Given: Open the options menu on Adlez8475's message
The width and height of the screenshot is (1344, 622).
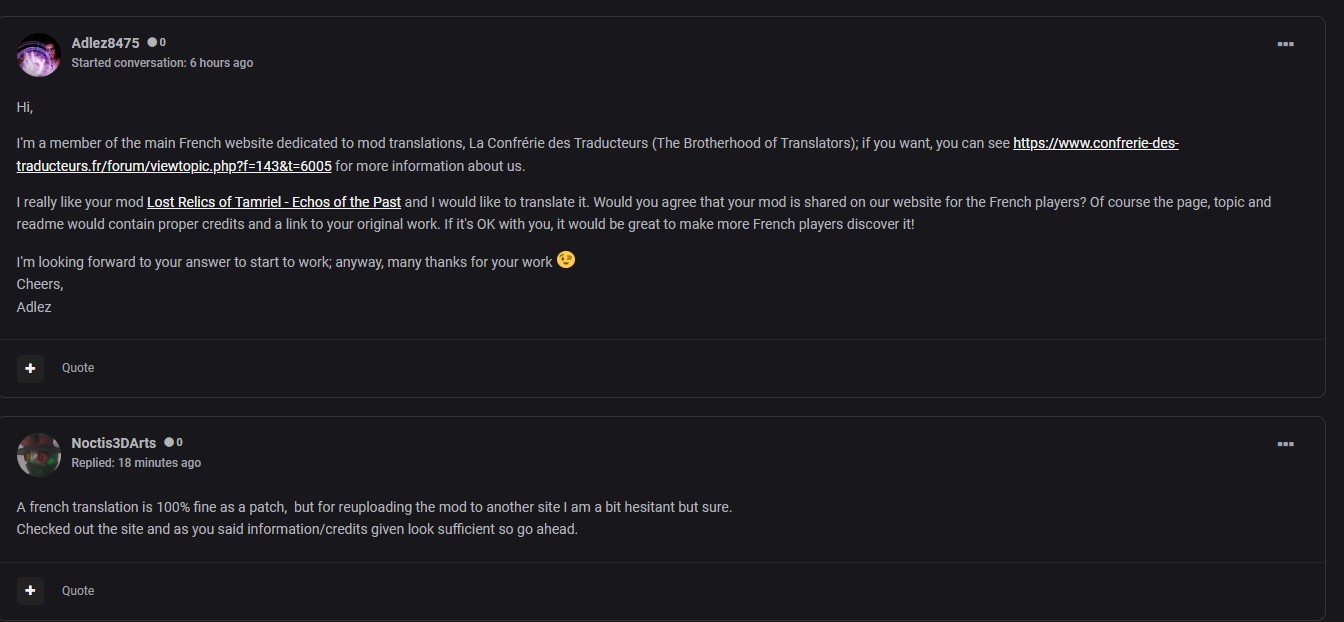Looking at the screenshot, I should [1285, 44].
